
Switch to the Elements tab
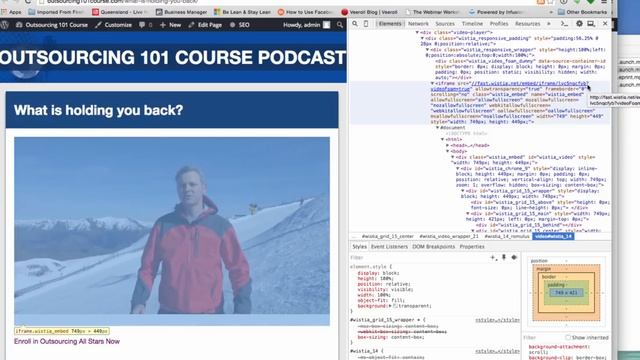(x=390, y=24)
